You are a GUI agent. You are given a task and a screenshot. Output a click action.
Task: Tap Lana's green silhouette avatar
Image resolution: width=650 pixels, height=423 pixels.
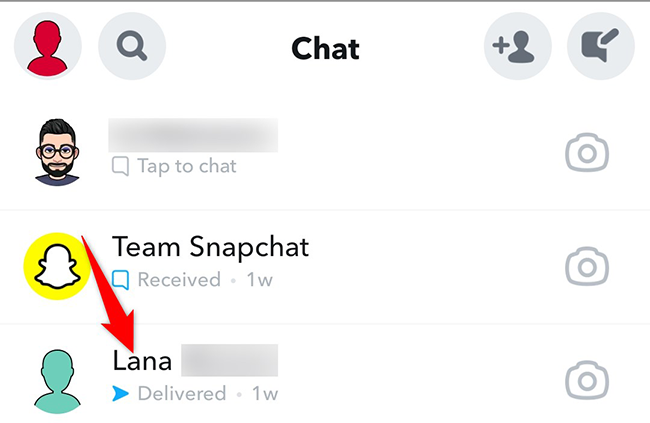tap(57, 381)
